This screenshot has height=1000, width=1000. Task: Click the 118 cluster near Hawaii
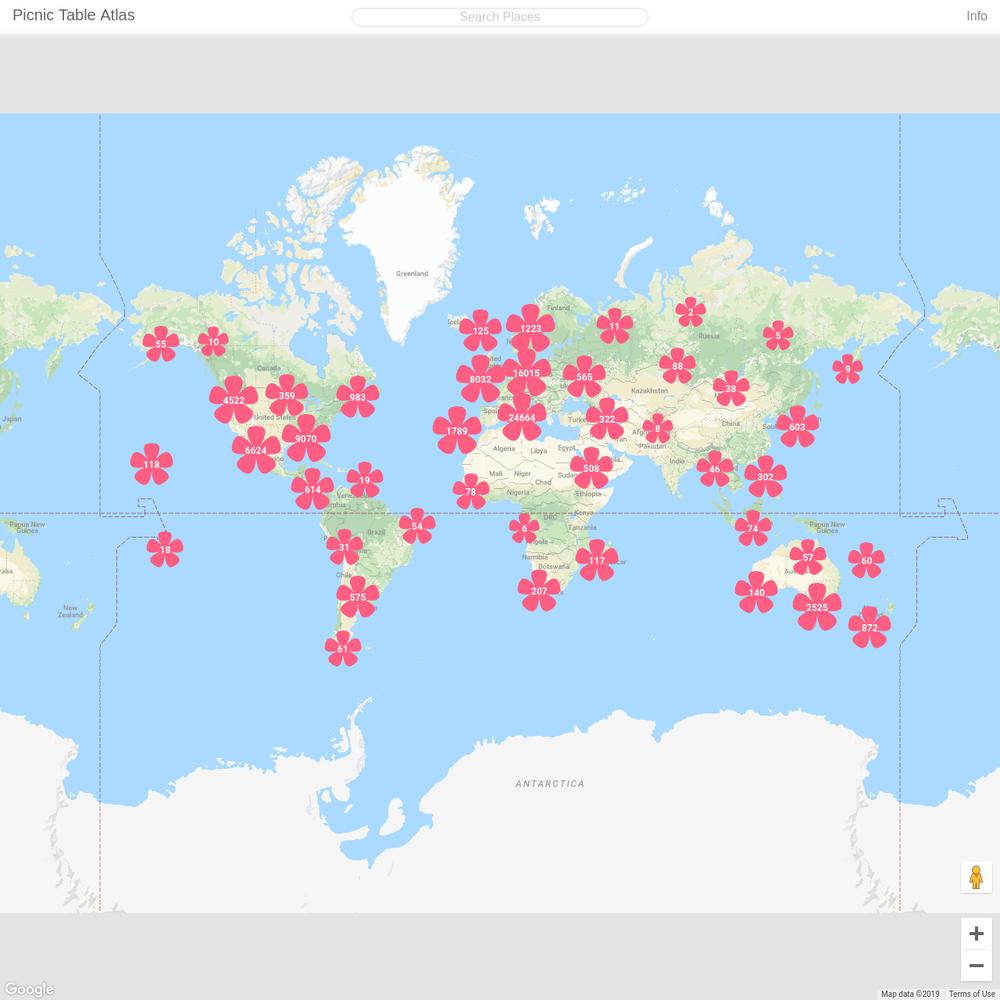(x=152, y=464)
